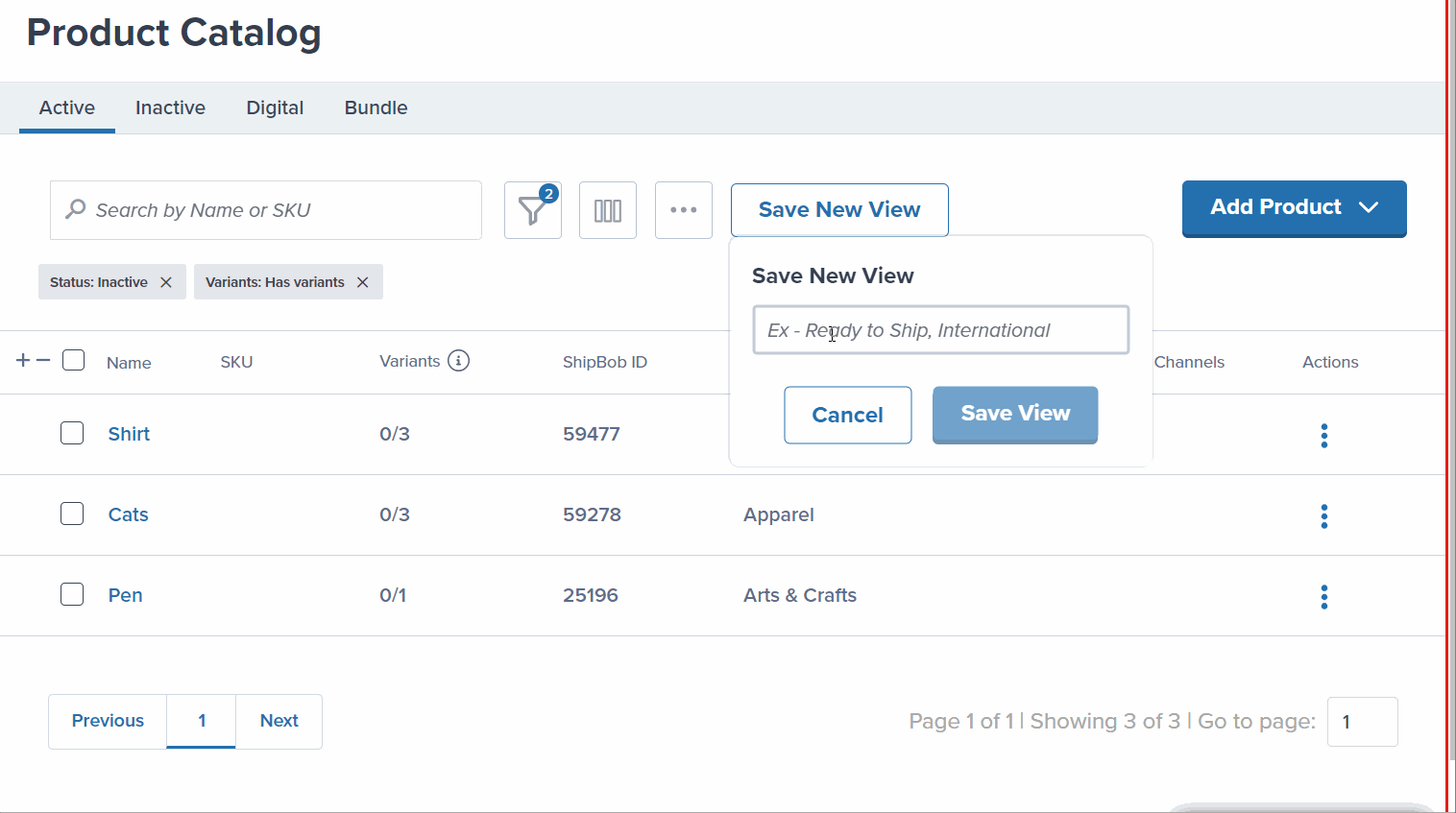
Task: Check the select-all checkbox in the header
Action: (x=73, y=359)
